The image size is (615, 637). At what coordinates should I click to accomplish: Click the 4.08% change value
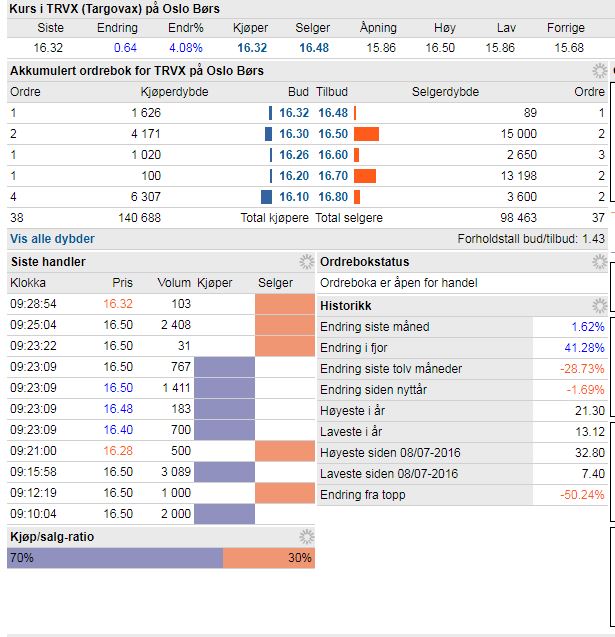coord(186,48)
